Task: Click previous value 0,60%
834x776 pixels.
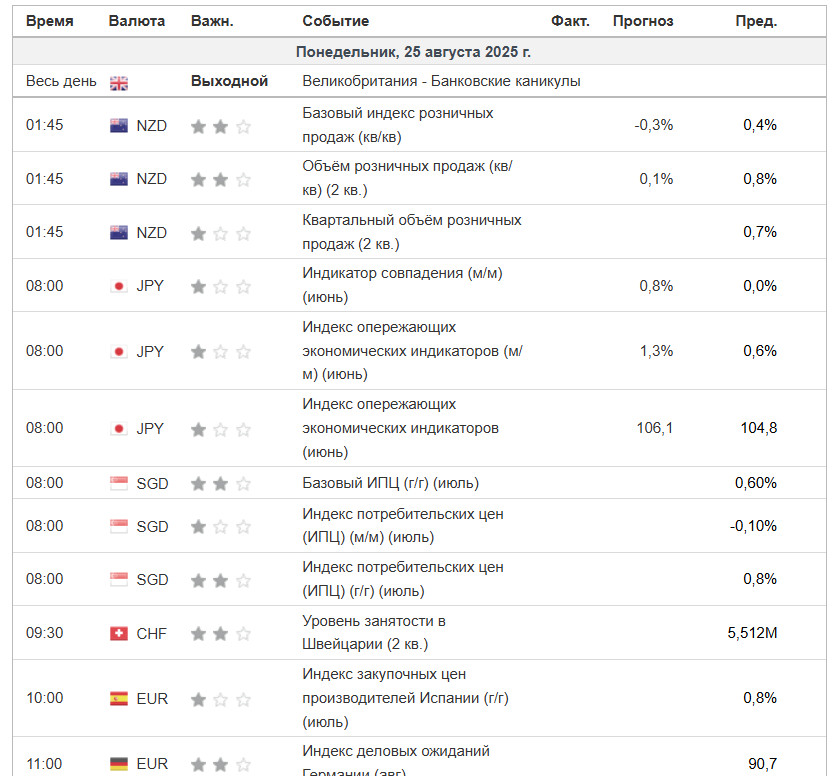Action: pos(756,483)
